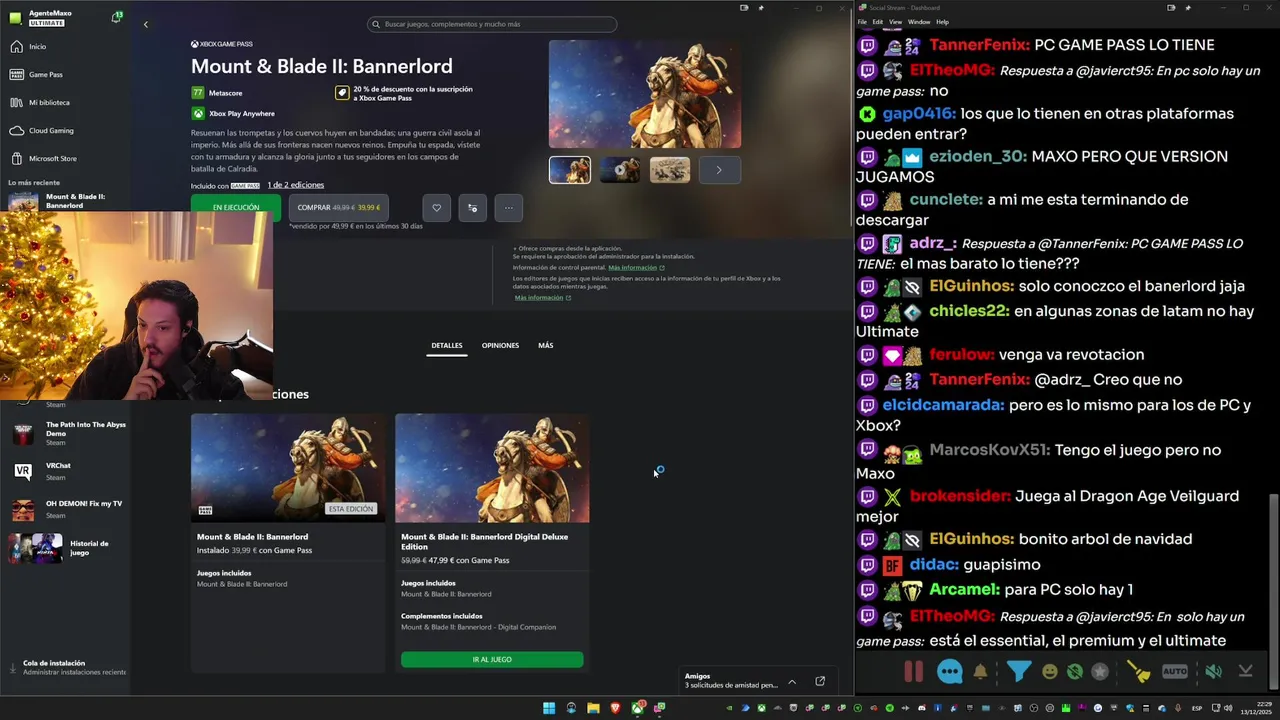Viewport: 1280px width, 720px height.
Task: Open the Xbox notifications bell
Action: (117, 18)
